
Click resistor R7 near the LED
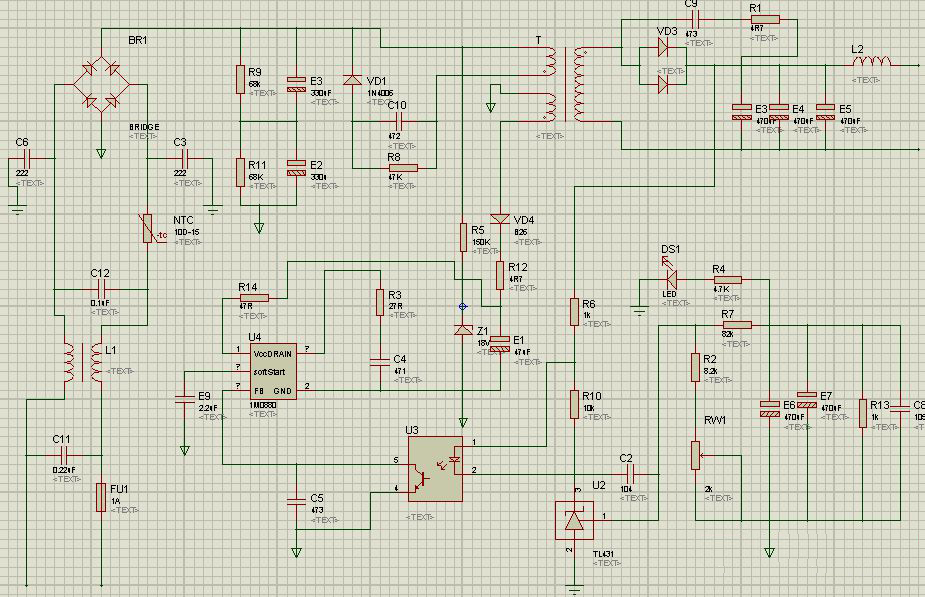(737, 325)
